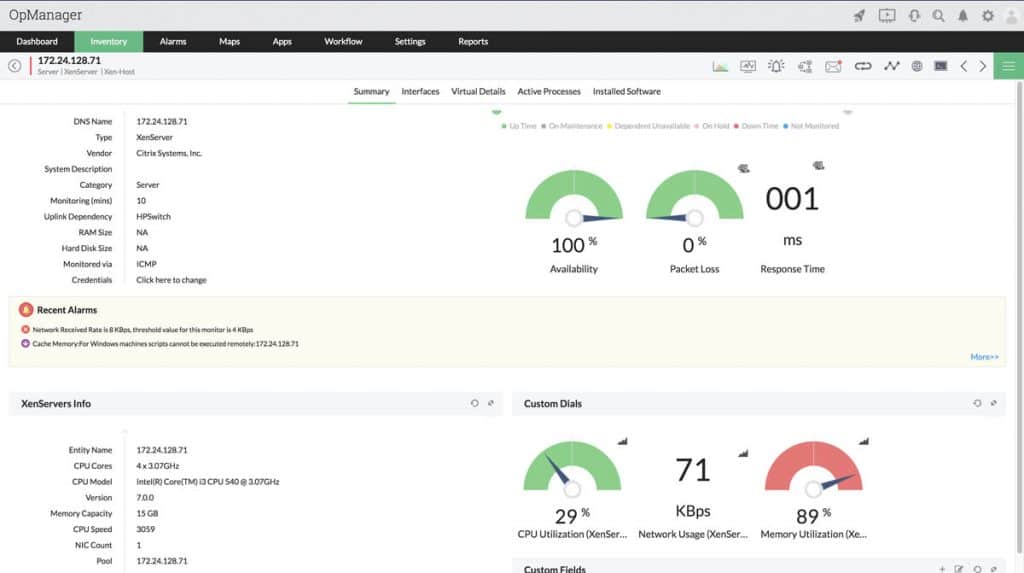This screenshot has width=1024, height=573.
Task: Add a new custom field with plus icon
Action: [942, 569]
